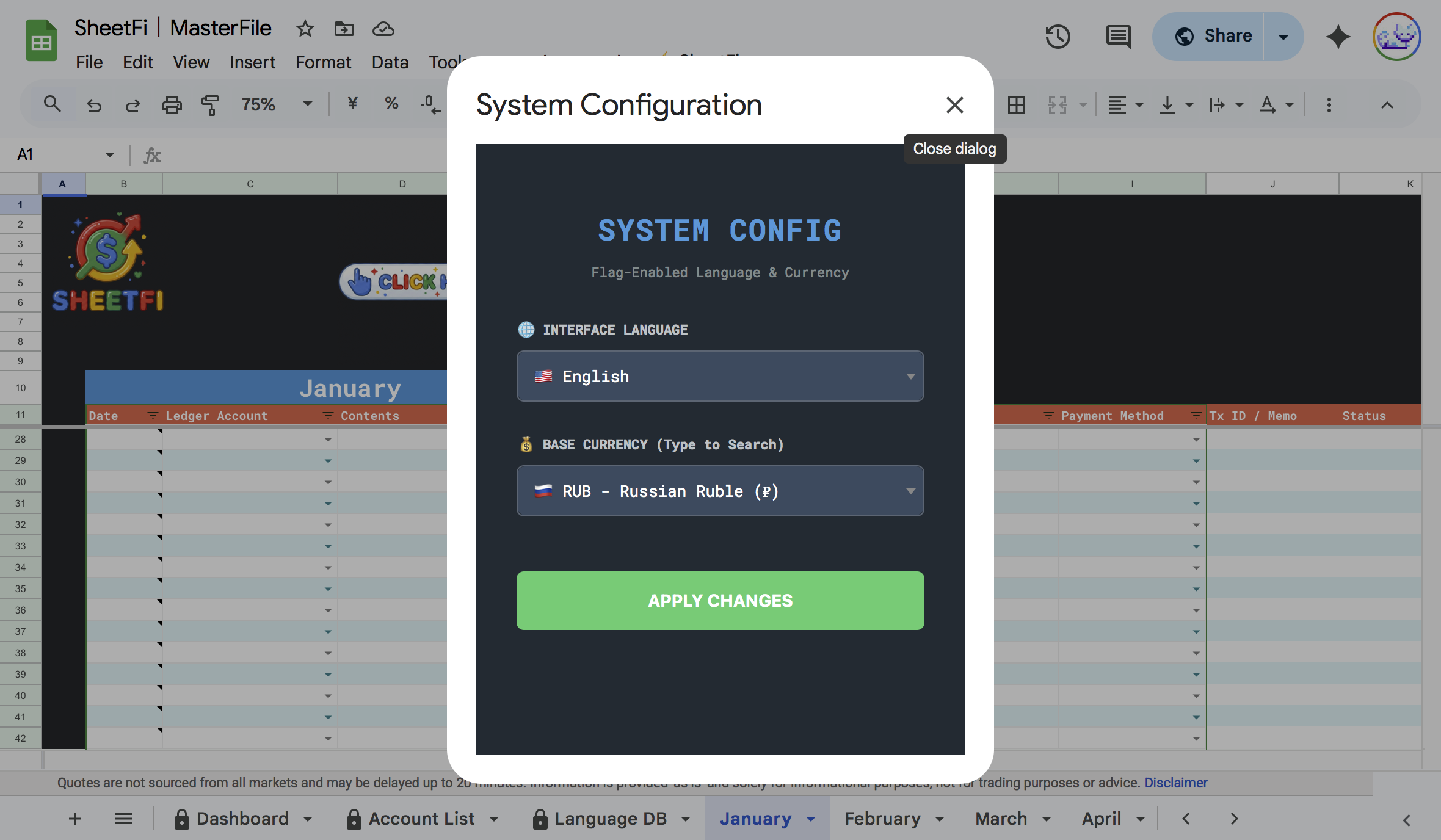Switch to the February sheet tab
The width and height of the screenshot is (1441, 840).
(882, 819)
